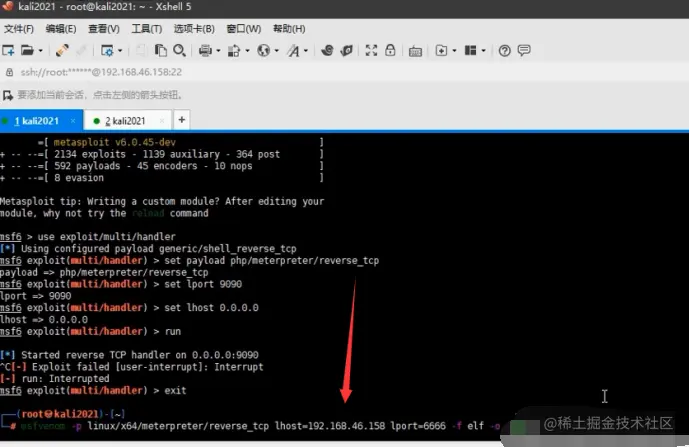Click the address bar lock icon

(9, 72)
